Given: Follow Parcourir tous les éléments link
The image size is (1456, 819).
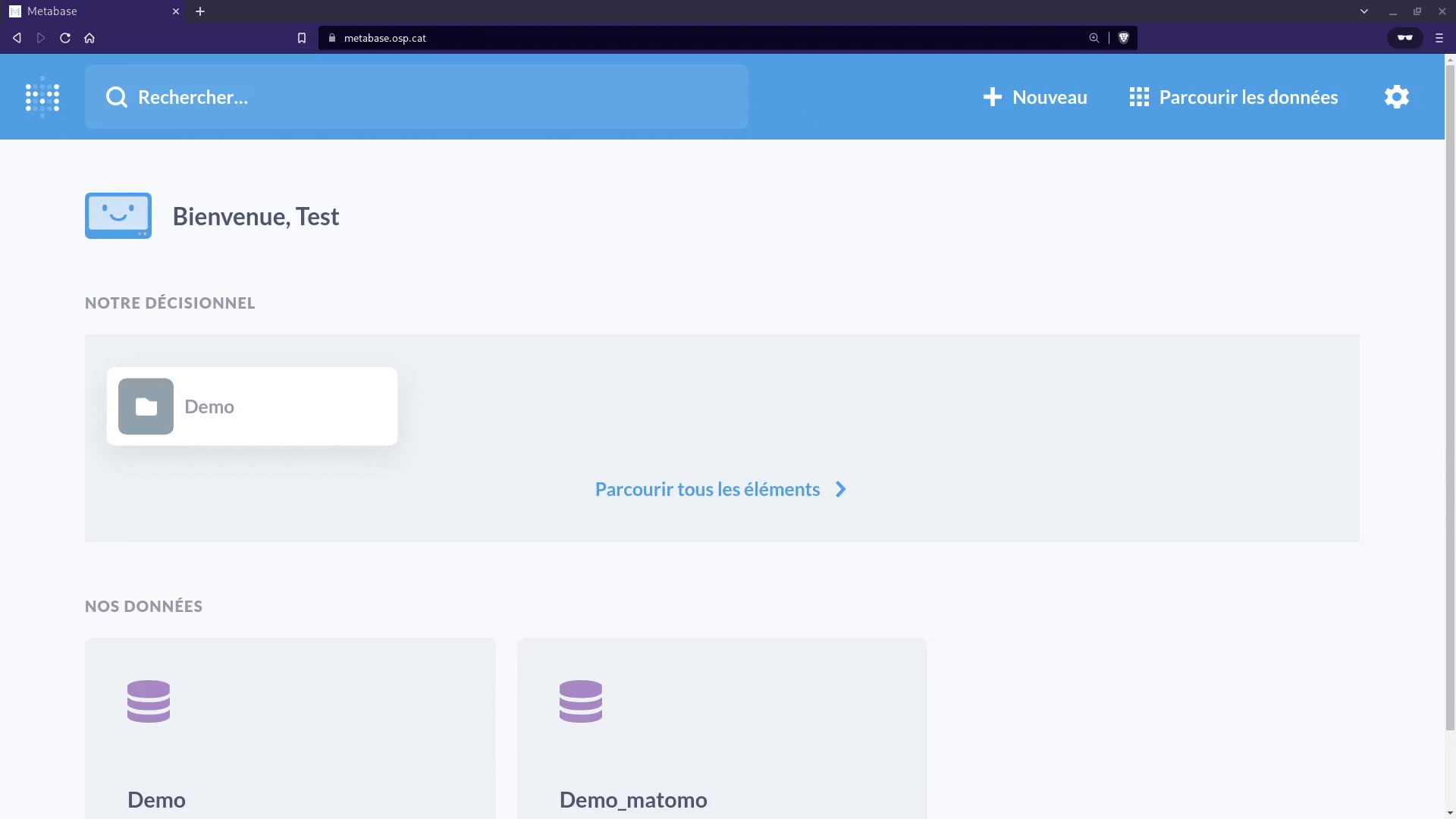Looking at the screenshot, I should tap(720, 489).
